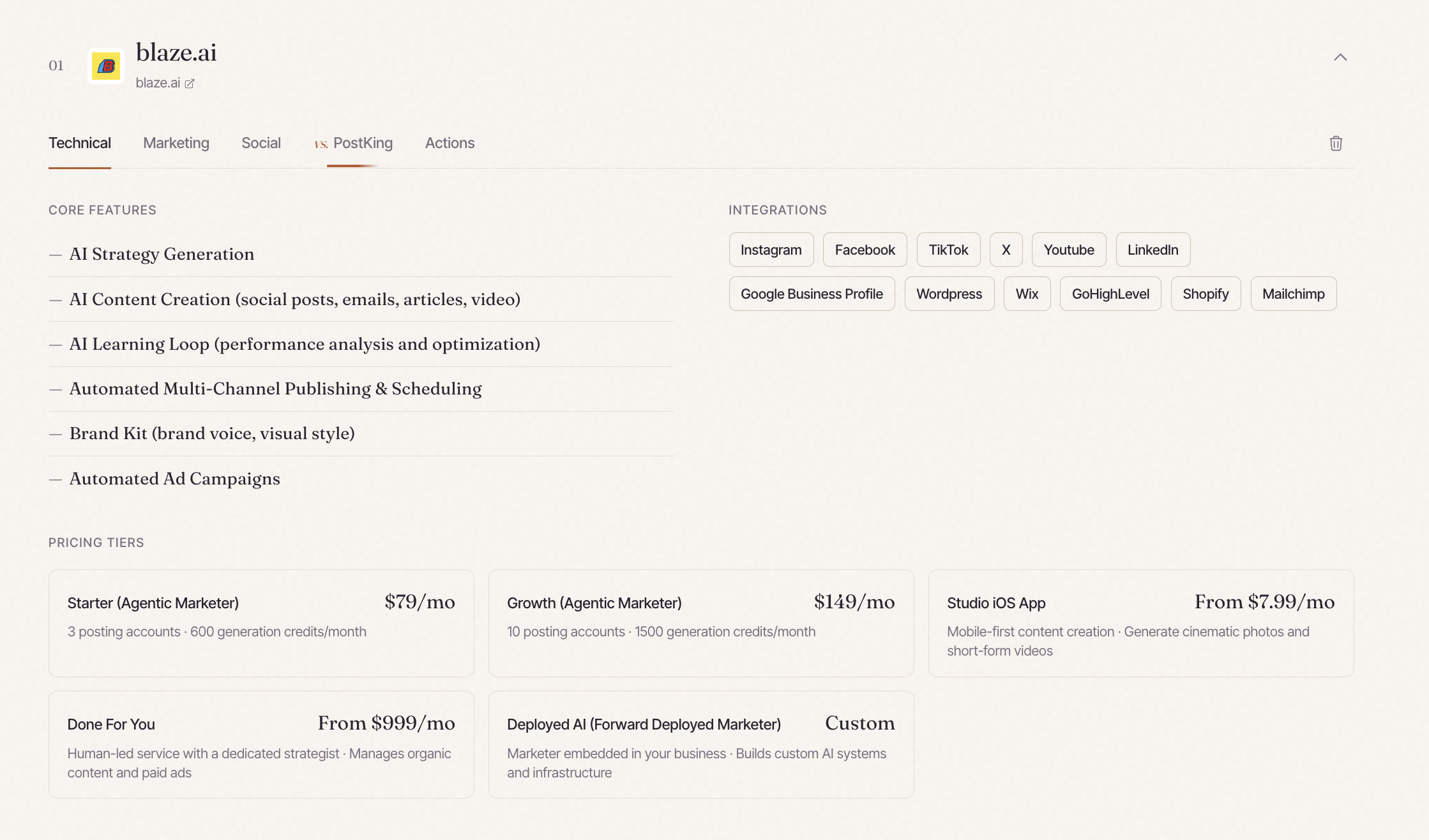Switch to the Technical tab
This screenshot has height=840, width=1429.
80,143
